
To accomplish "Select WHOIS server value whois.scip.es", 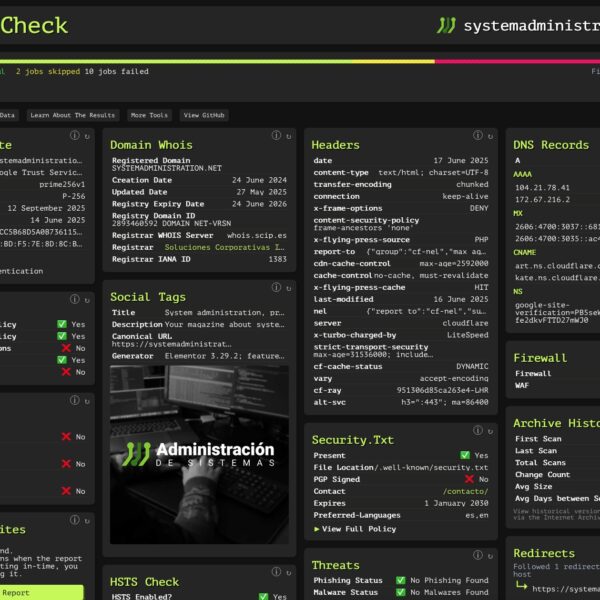I will (x=257, y=235).
